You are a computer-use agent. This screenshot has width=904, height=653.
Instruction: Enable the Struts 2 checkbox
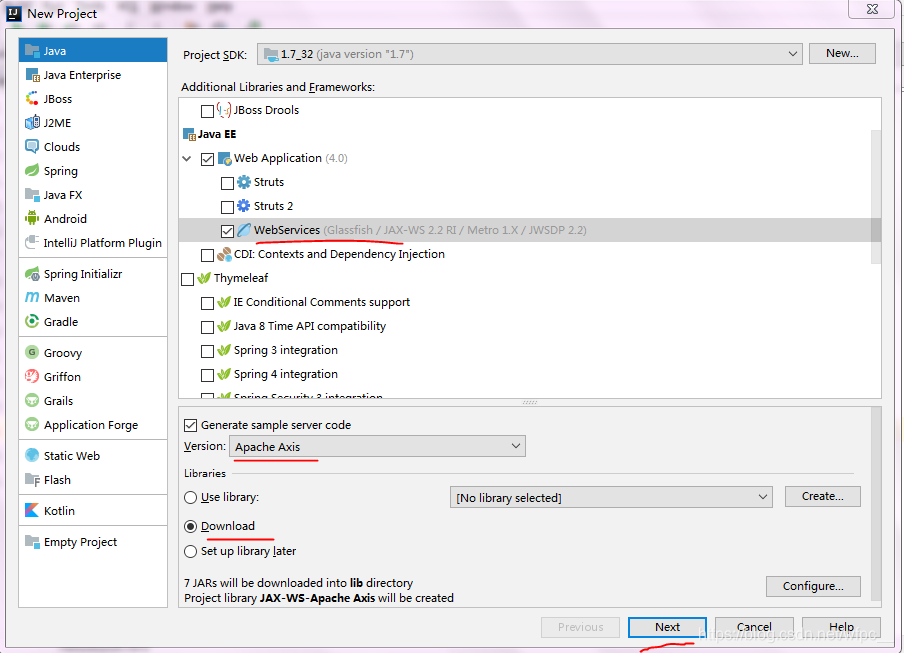pyautogui.click(x=227, y=207)
